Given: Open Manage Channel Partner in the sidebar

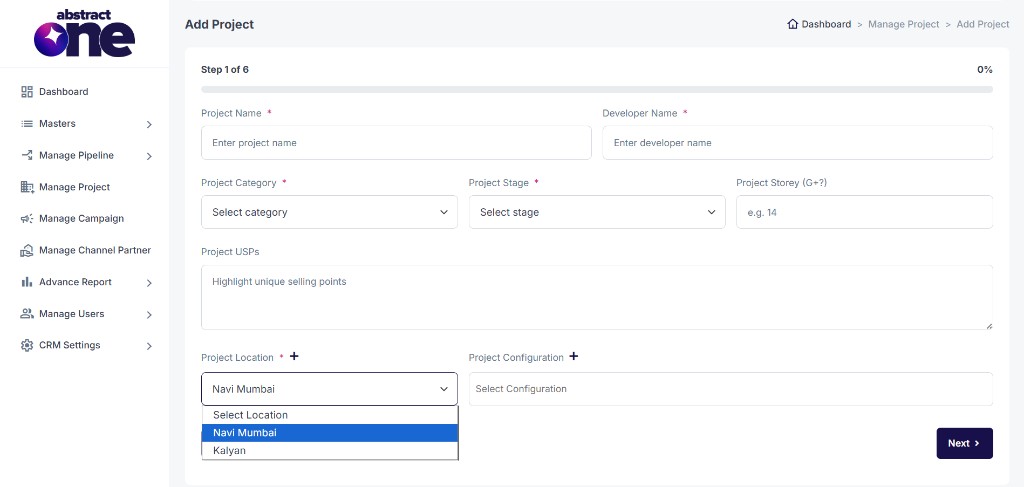Looking at the screenshot, I should tap(95, 251).
